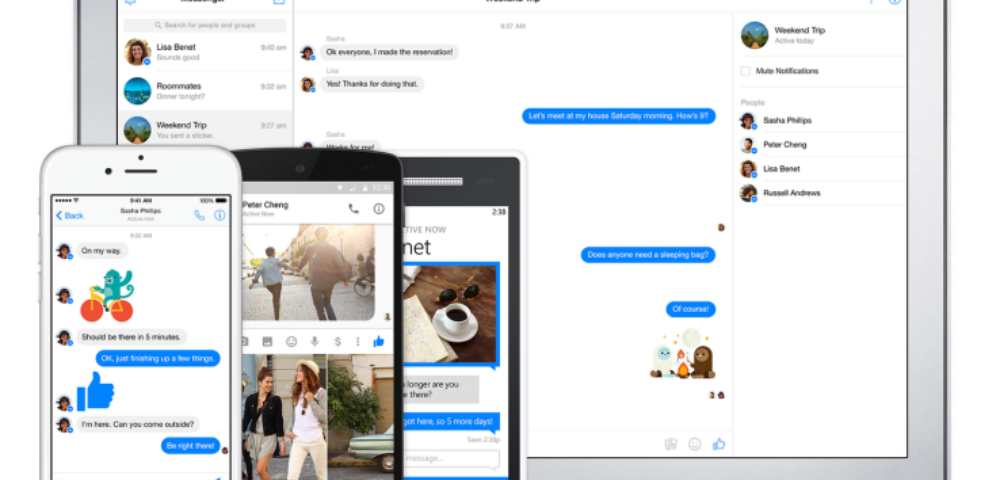
Task: Click the "Let's meet at my house Saturday morning" bubble
Action: click(x=619, y=116)
